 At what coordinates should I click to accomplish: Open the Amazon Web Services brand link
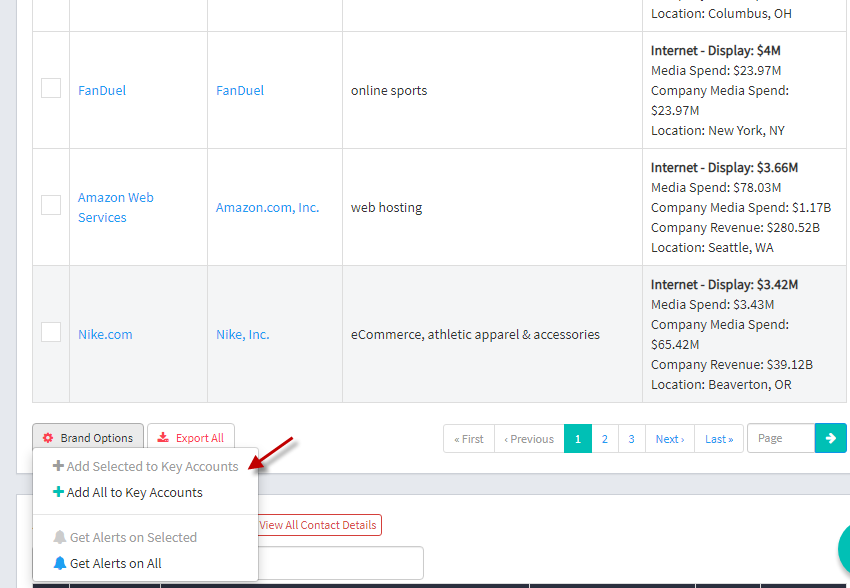115,208
